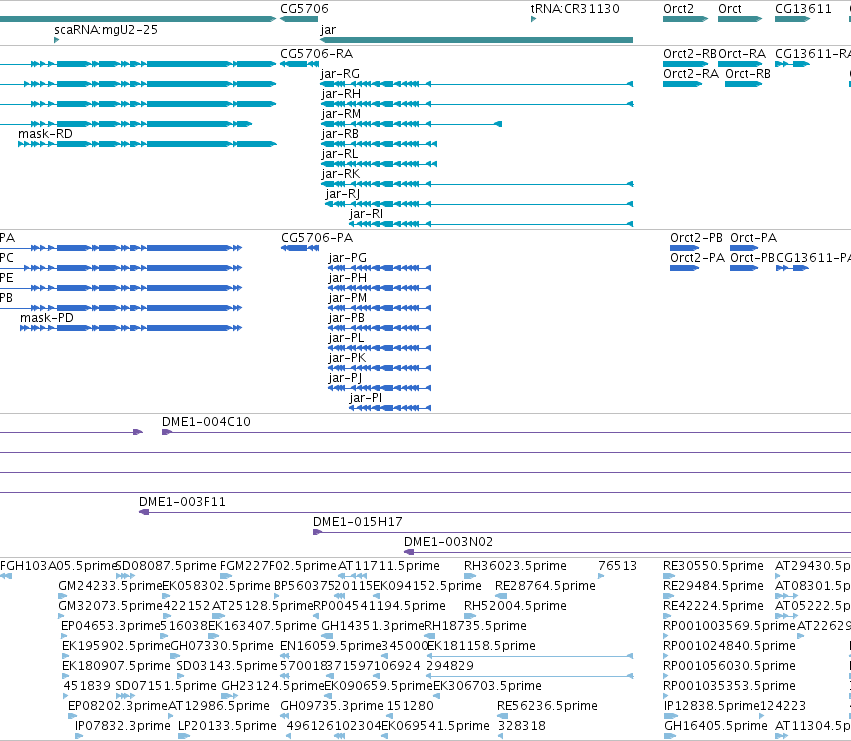Click the jar-PL protein label
This screenshot has height=741, width=851.
[346, 338]
